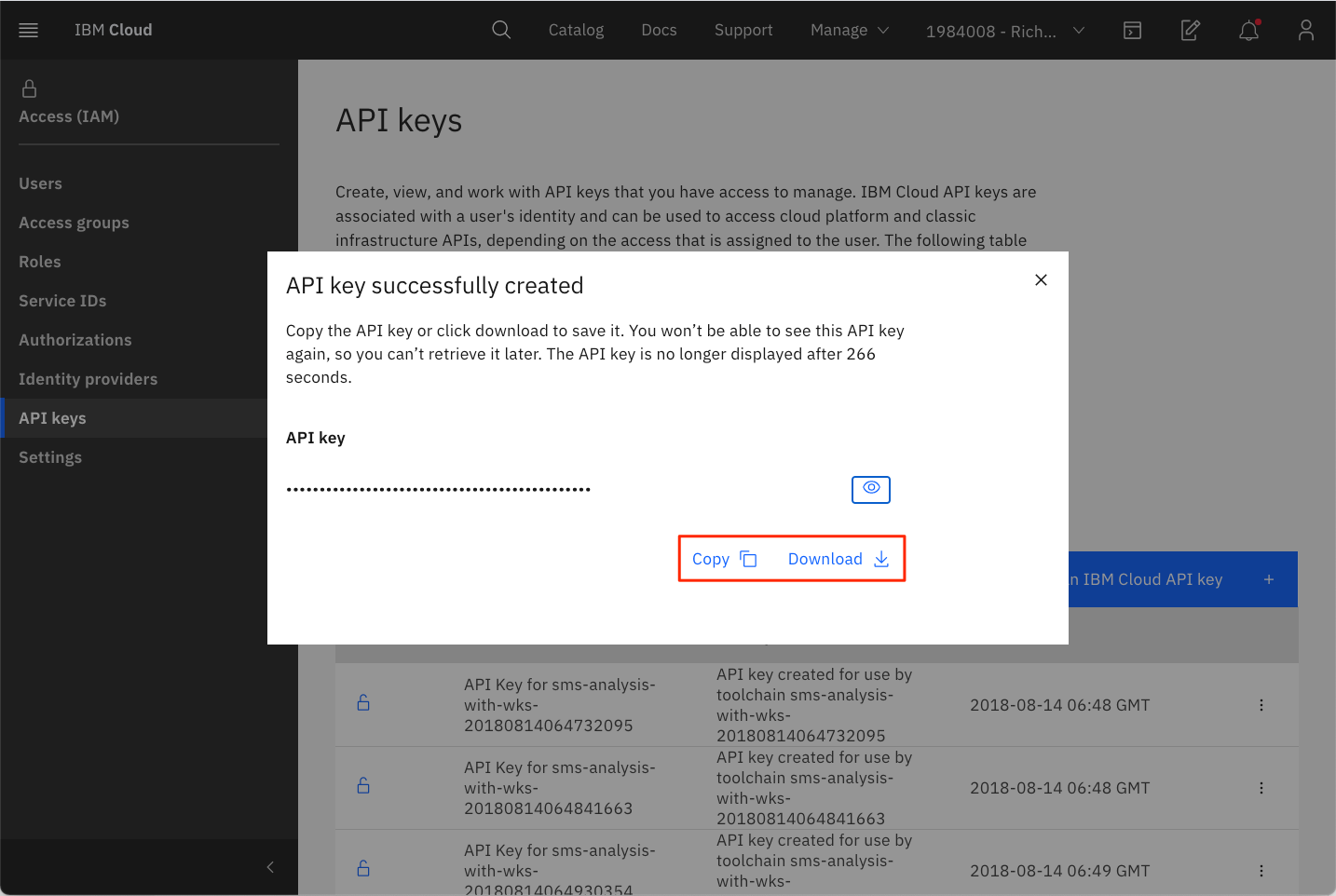Reveal the API key with eye icon

pyautogui.click(x=871, y=489)
